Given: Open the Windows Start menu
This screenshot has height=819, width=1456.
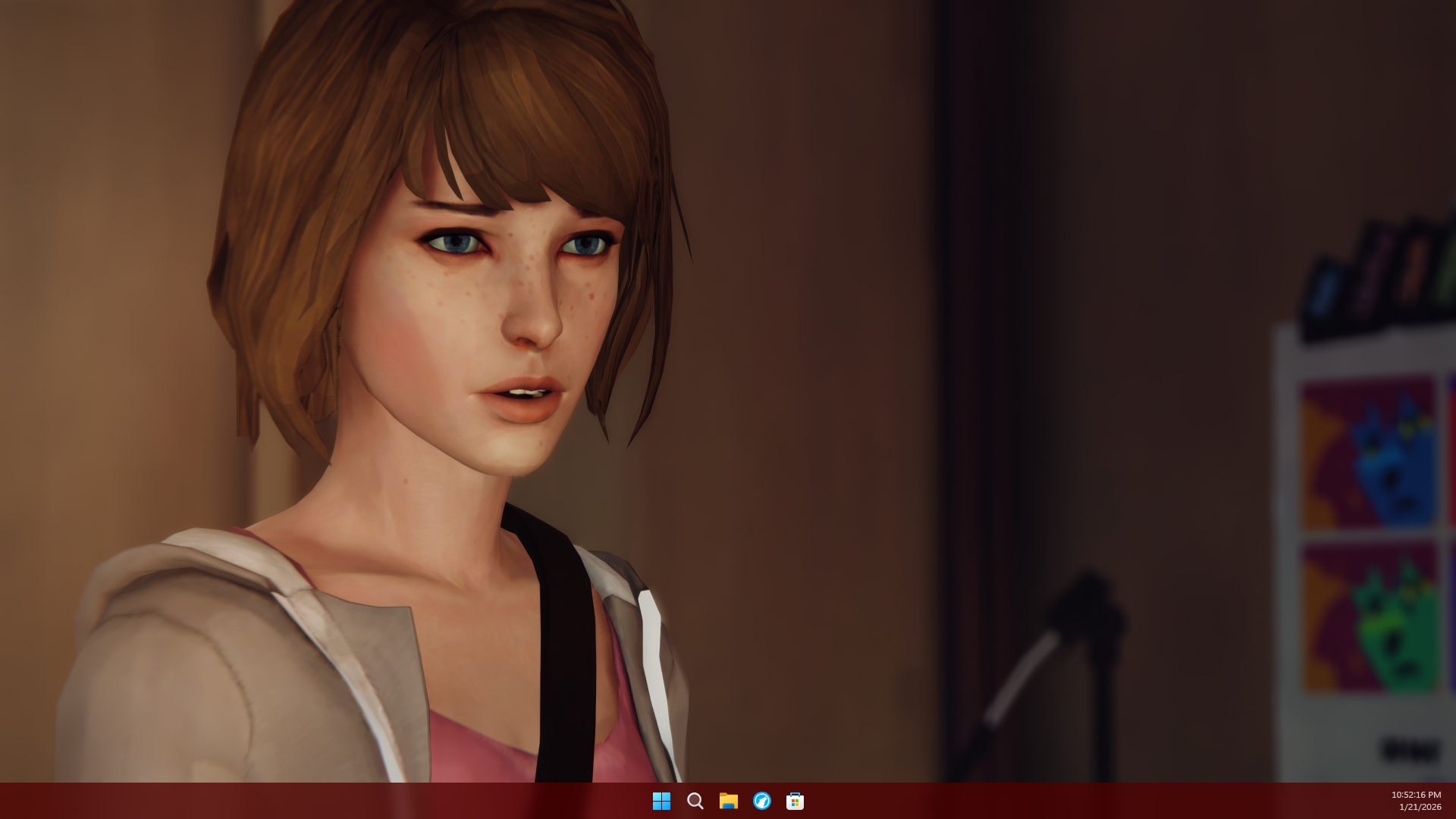Looking at the screenshot, I should [661, 801].
